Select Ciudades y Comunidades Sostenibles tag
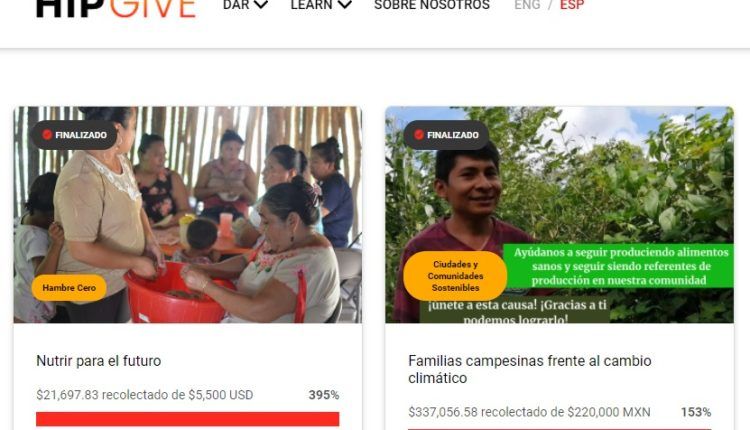This screenshot has width=750, height=430. coord(455,276)
